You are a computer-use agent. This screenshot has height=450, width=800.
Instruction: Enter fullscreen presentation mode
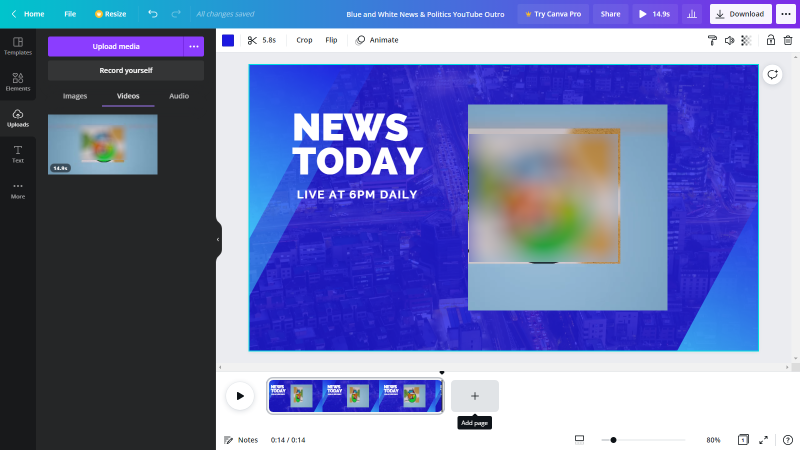tap(764, 440)
